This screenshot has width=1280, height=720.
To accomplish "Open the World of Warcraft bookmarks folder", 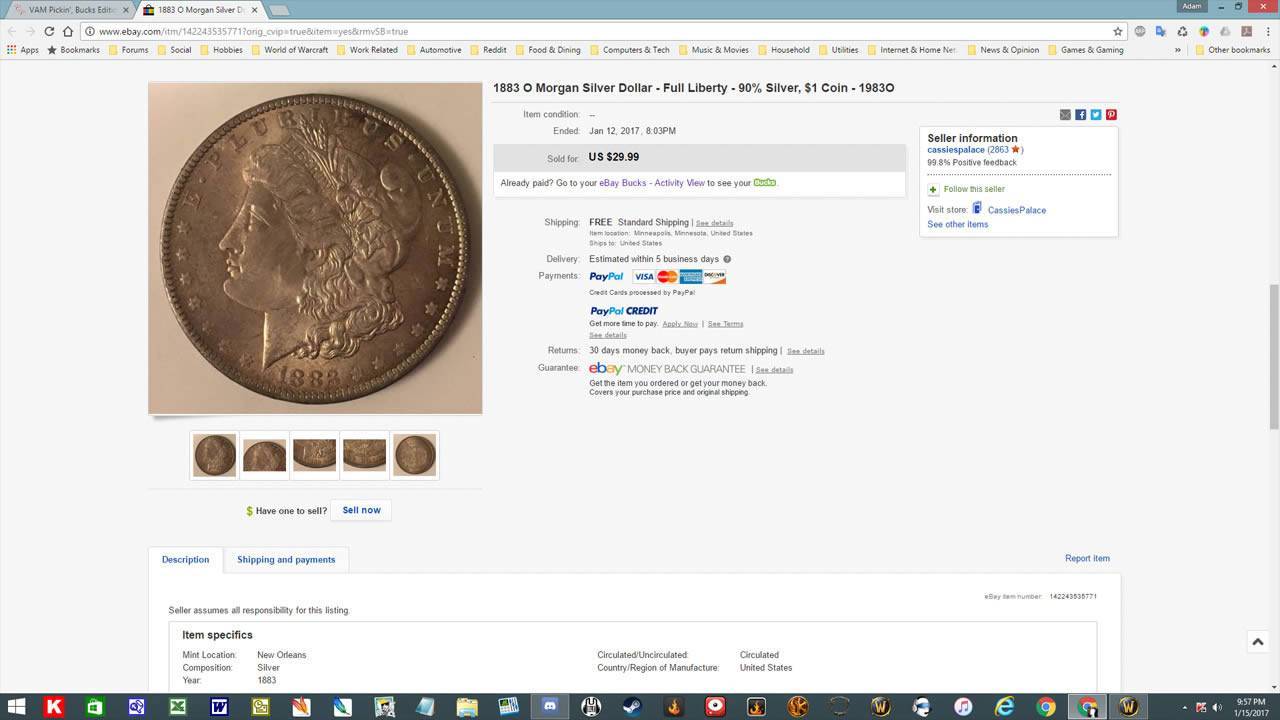I will coord(289,50).
